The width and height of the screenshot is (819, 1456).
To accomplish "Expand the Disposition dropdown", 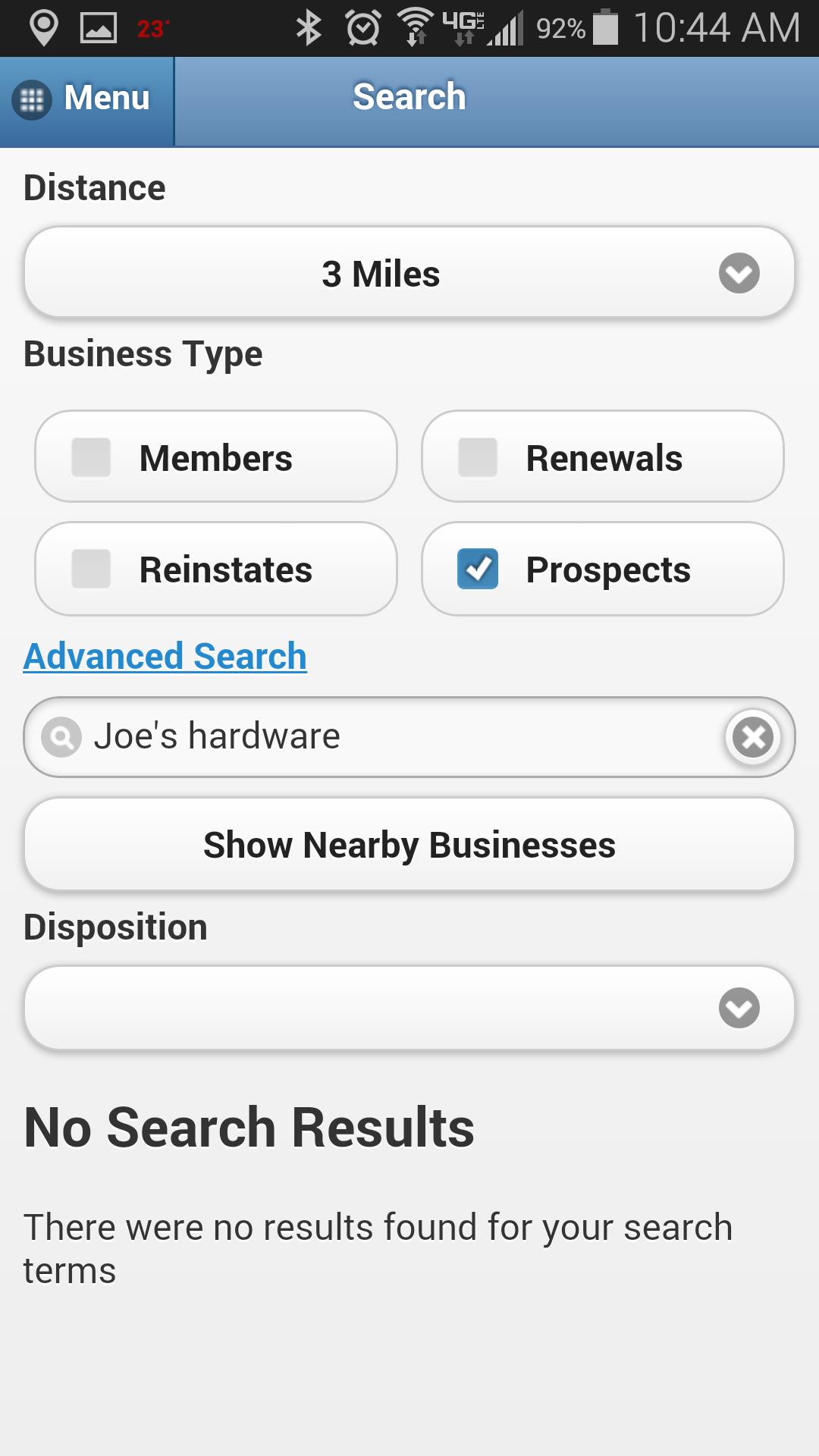I will tap(409, 1008).
